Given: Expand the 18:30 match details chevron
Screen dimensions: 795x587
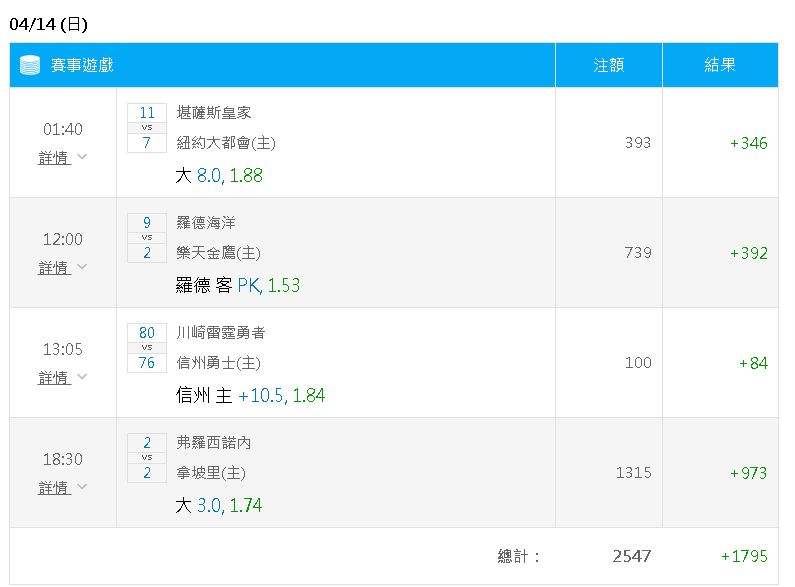Looking at the screenshot, I should (82, 487).
